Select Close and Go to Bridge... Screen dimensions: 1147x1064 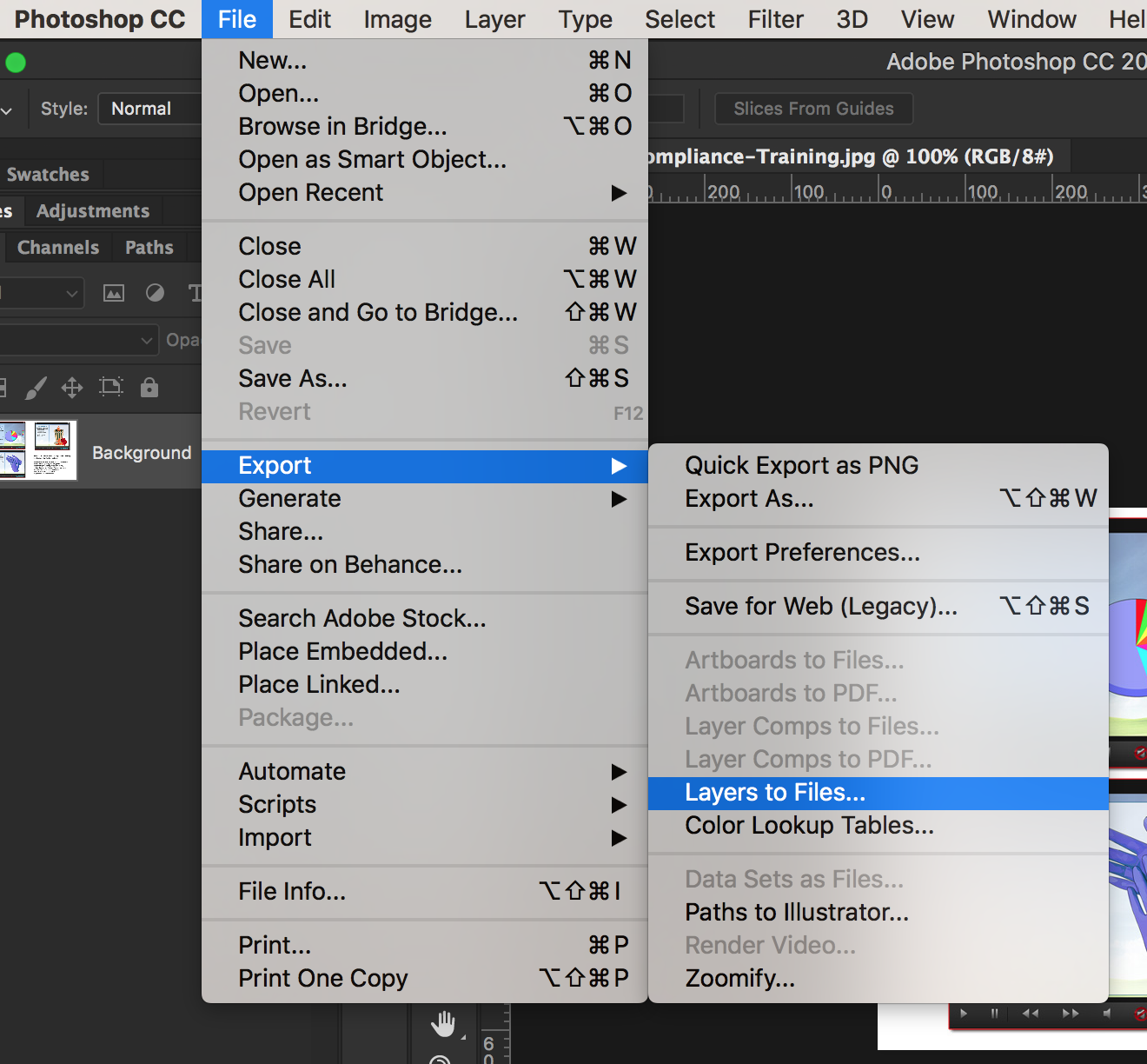tap(425, 313)
